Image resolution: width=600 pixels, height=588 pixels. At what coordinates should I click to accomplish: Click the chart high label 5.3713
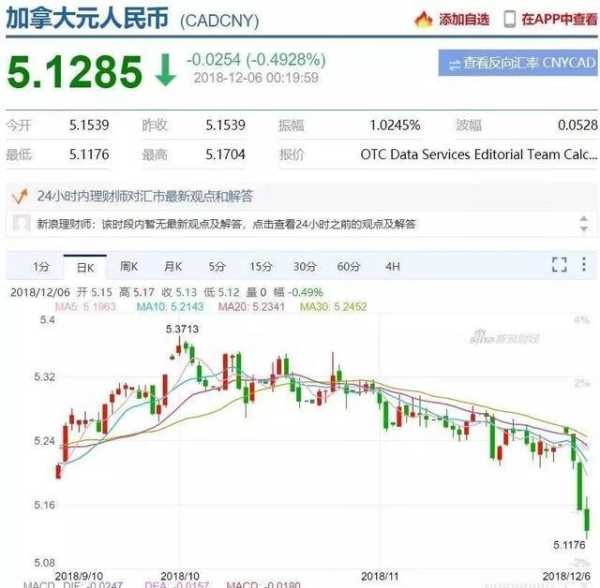click(182, 329)
